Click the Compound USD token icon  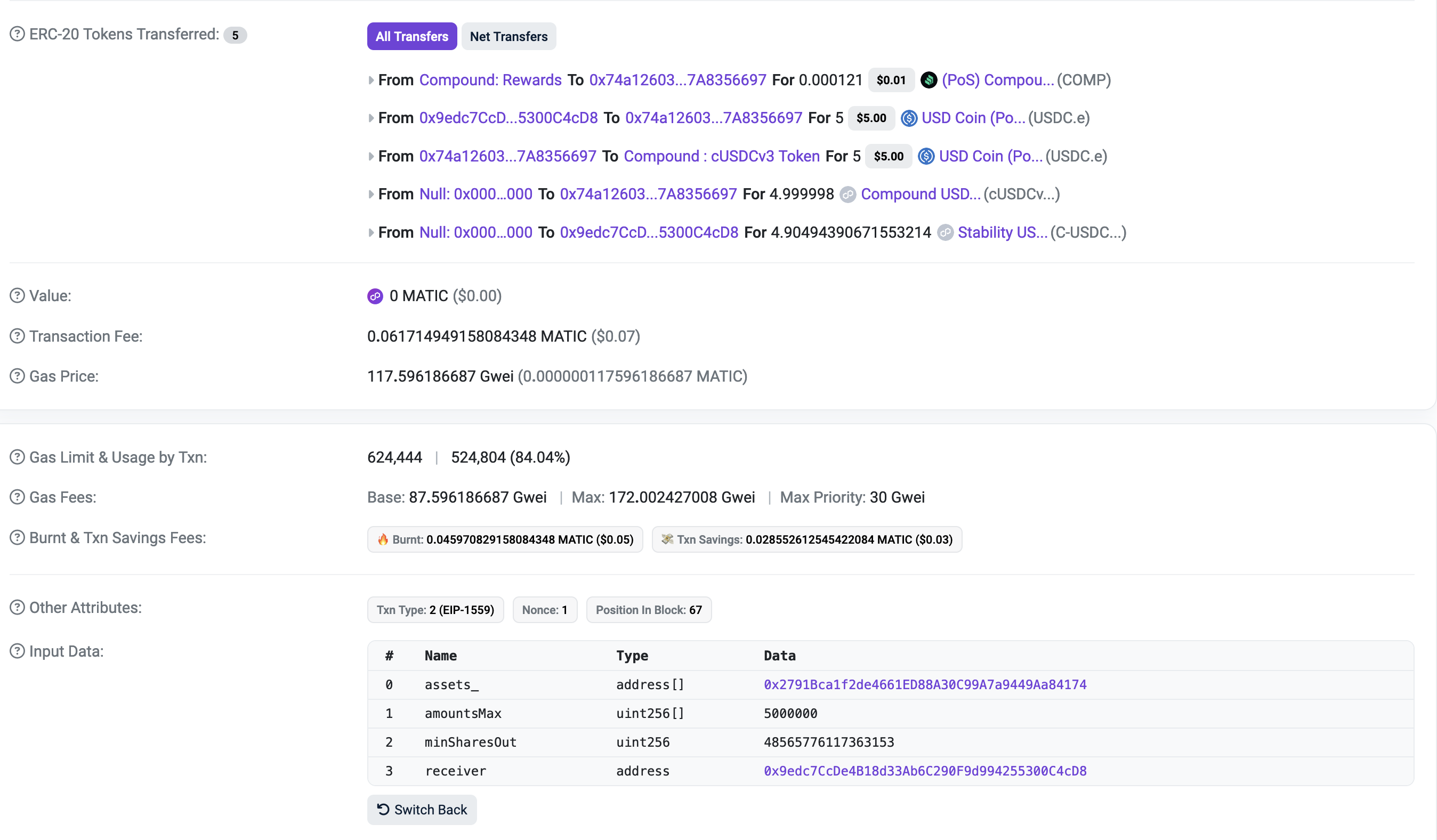pos(848,195)
